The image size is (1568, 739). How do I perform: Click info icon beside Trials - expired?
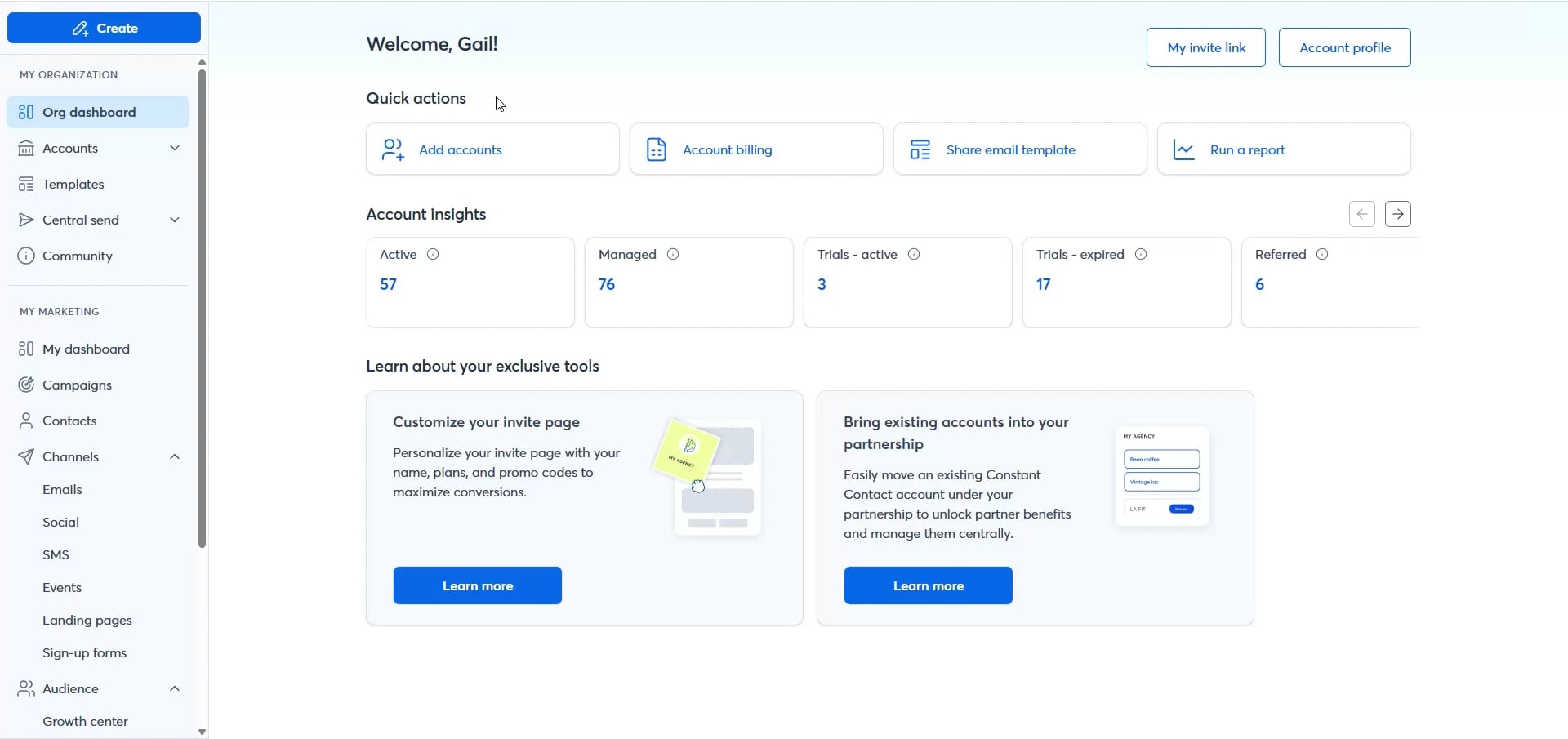(x=1141, y=254)
